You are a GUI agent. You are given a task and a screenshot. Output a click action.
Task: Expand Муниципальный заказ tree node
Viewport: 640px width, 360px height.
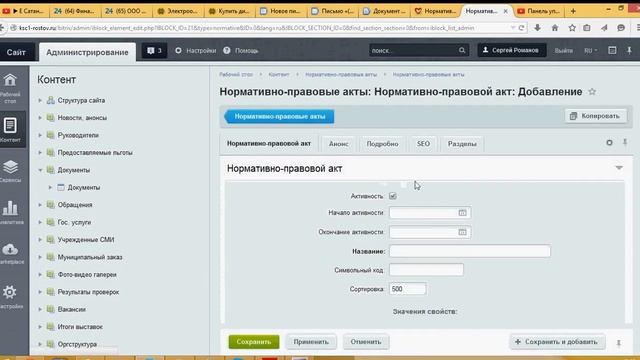point(40,257)
